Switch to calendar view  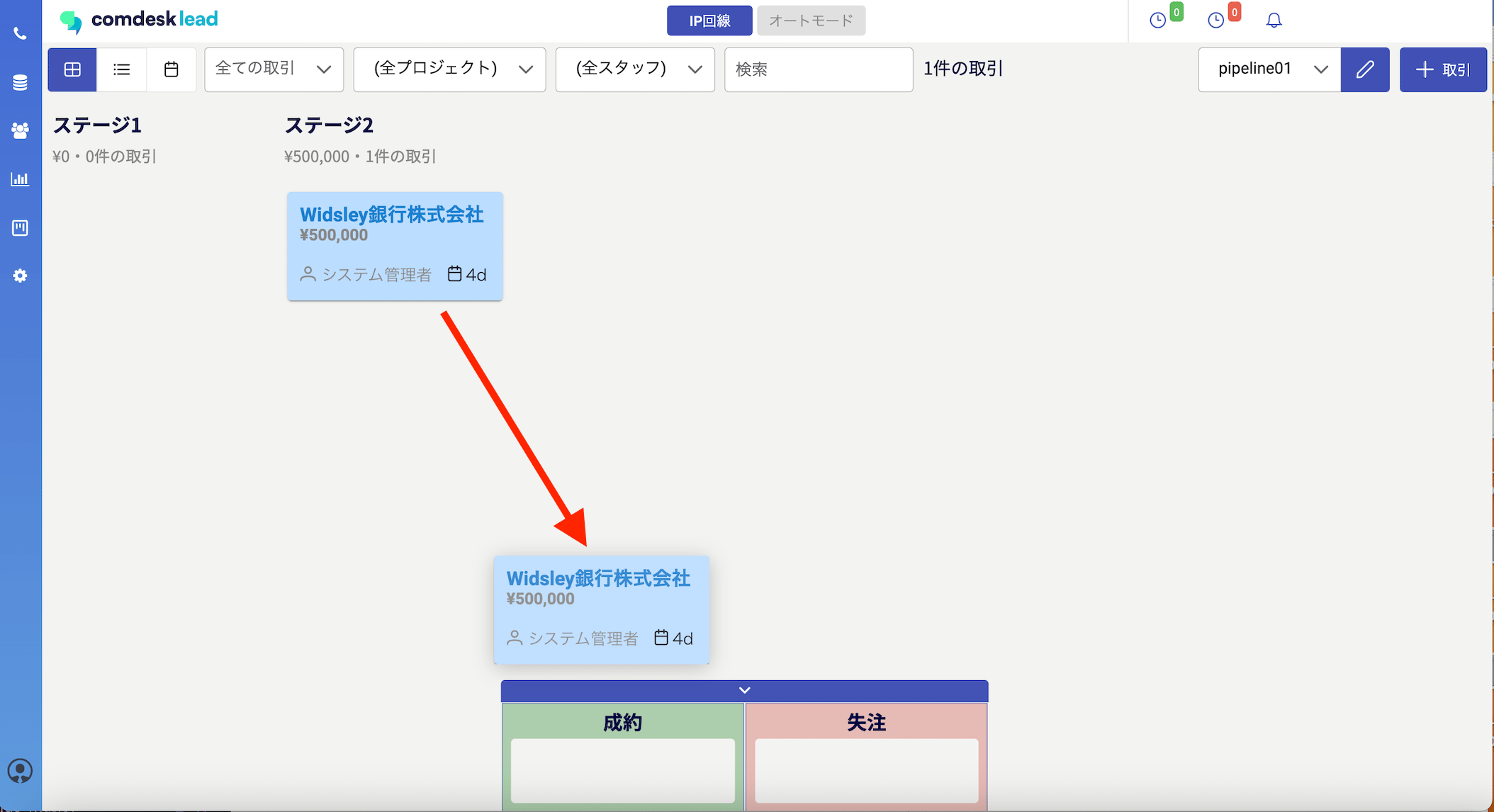click(172, 69)
